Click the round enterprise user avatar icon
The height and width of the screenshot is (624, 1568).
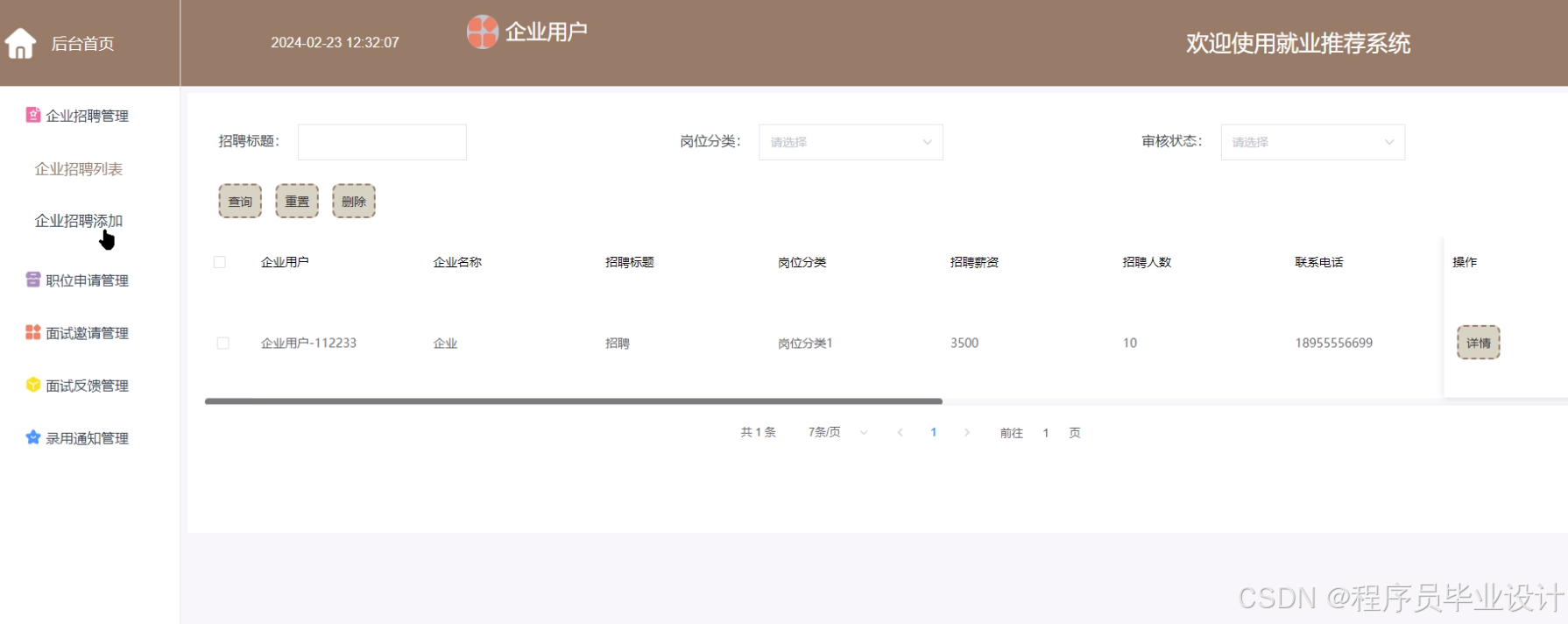tap(483, 32)
